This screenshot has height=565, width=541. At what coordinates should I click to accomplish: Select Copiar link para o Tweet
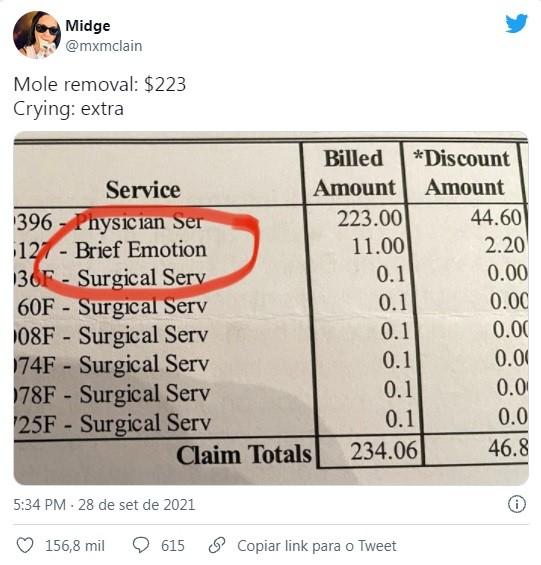click(x=317, y=546)
